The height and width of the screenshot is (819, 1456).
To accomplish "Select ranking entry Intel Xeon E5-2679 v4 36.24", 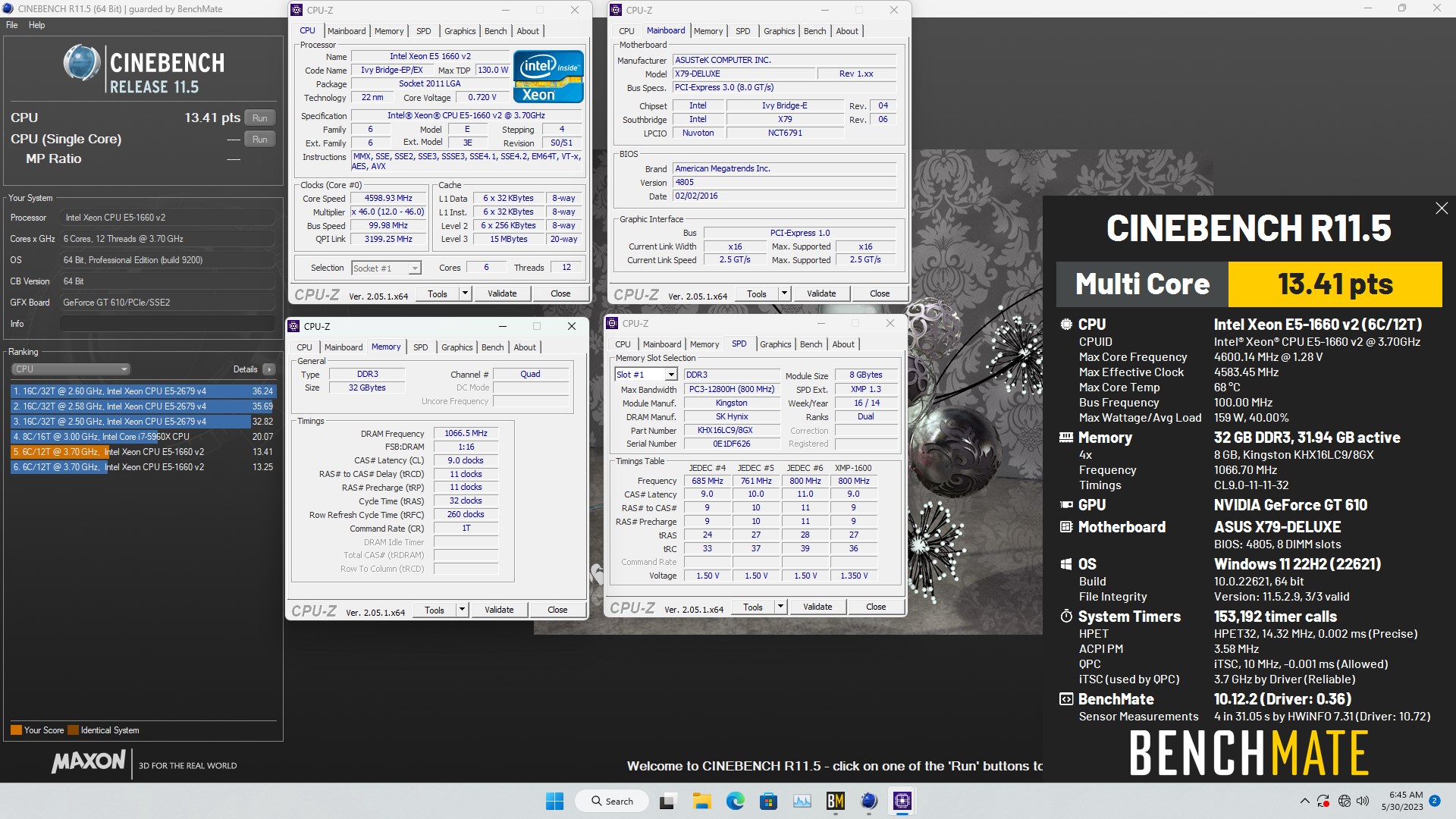I will (x=143, y=391).
